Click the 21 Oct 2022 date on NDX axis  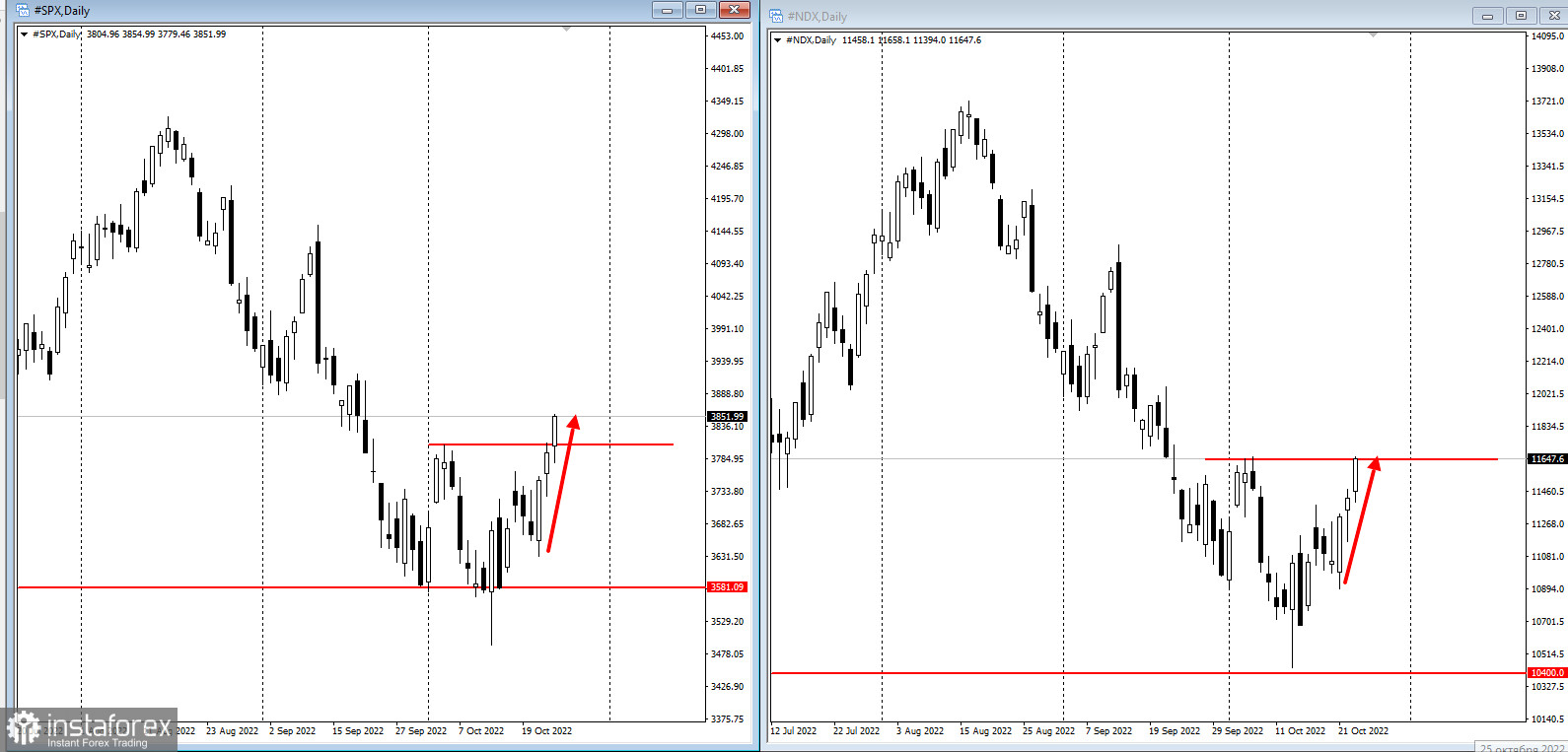pyautogui.click(x=1363, y=731)
